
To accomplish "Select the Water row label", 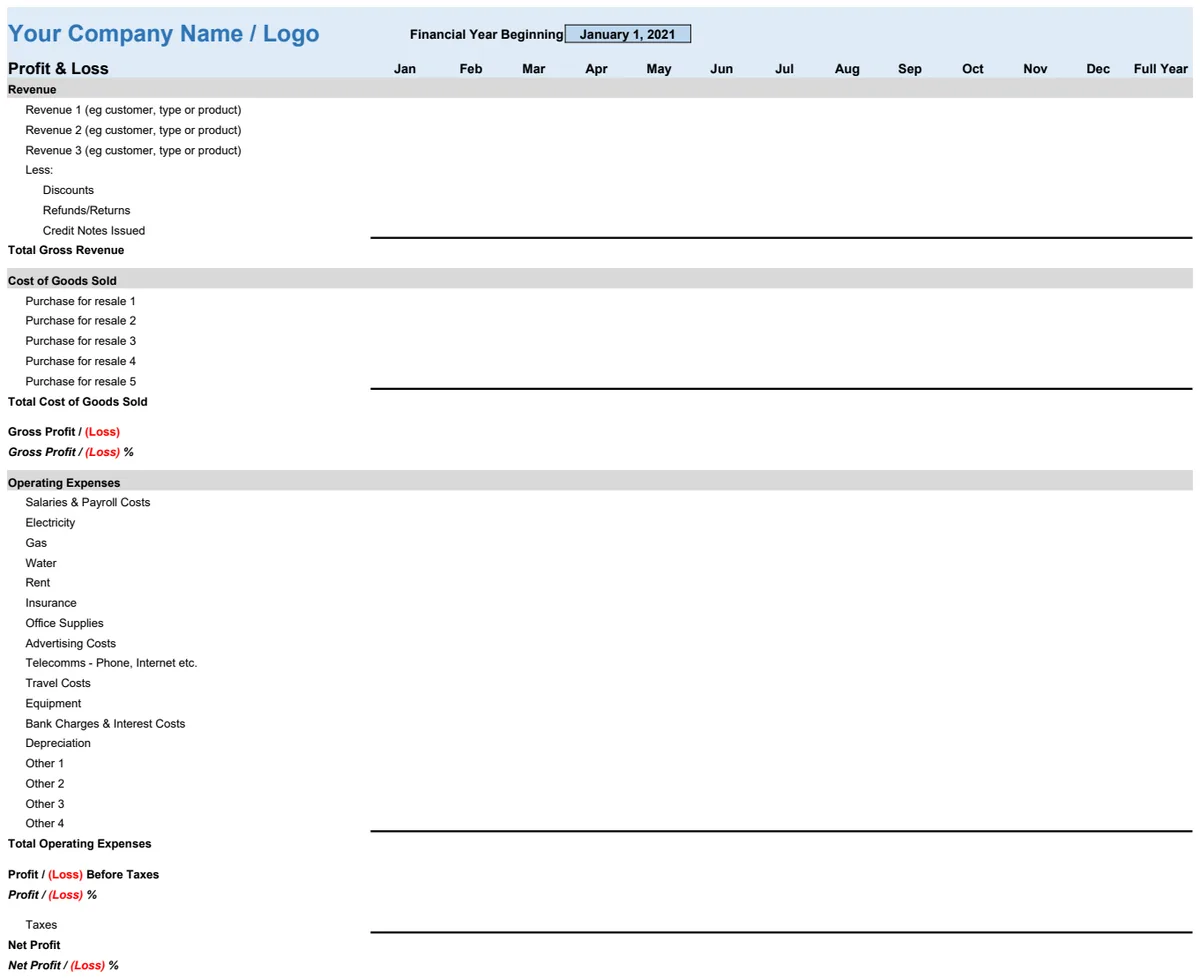I will pos(41,563).
